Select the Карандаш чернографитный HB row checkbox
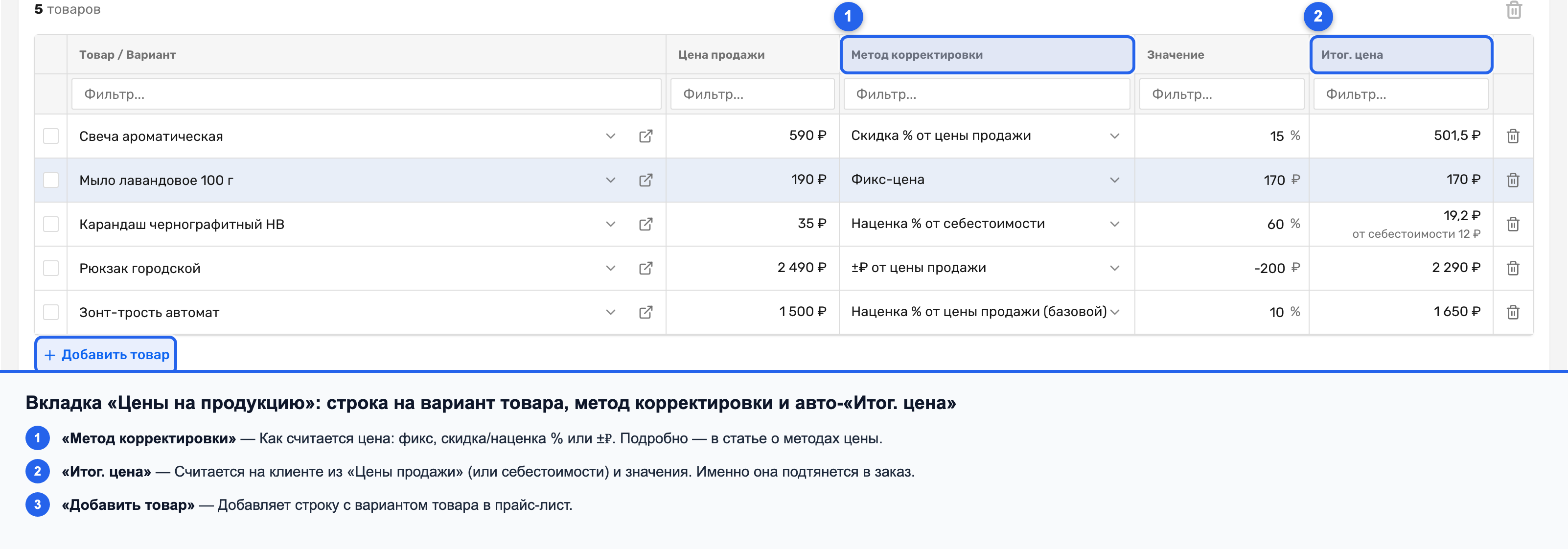The width and height of the screenshot is (1568, 549). pyautogui.click(x=51, y=224)
